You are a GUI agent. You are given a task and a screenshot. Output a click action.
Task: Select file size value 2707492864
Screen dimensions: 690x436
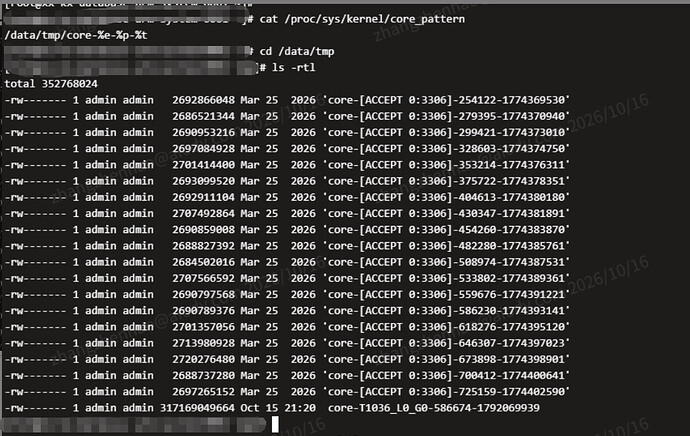point(203,213)
